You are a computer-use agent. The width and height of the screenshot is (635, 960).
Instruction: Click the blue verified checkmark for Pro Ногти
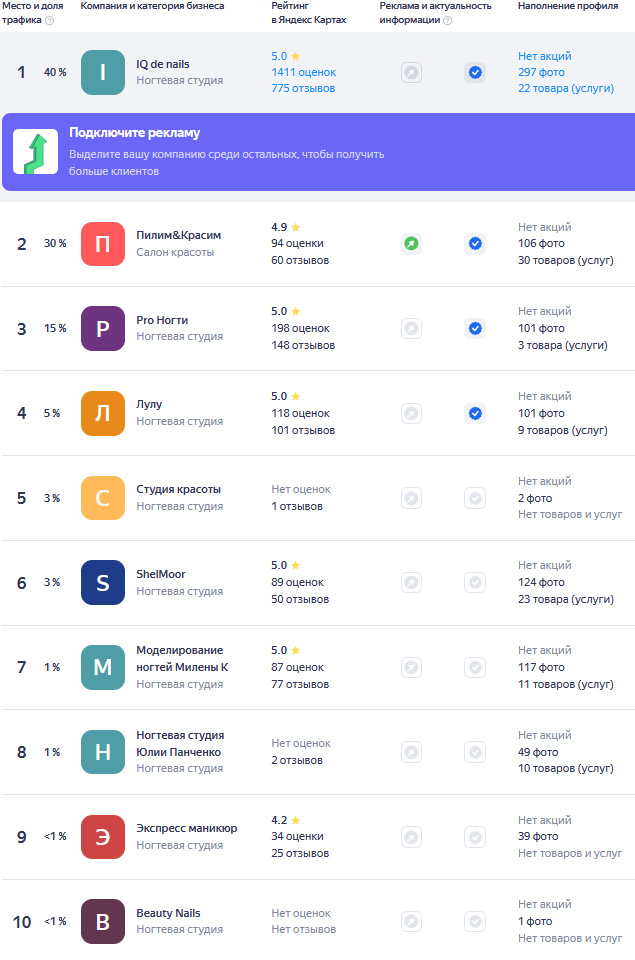pos(475,328)
